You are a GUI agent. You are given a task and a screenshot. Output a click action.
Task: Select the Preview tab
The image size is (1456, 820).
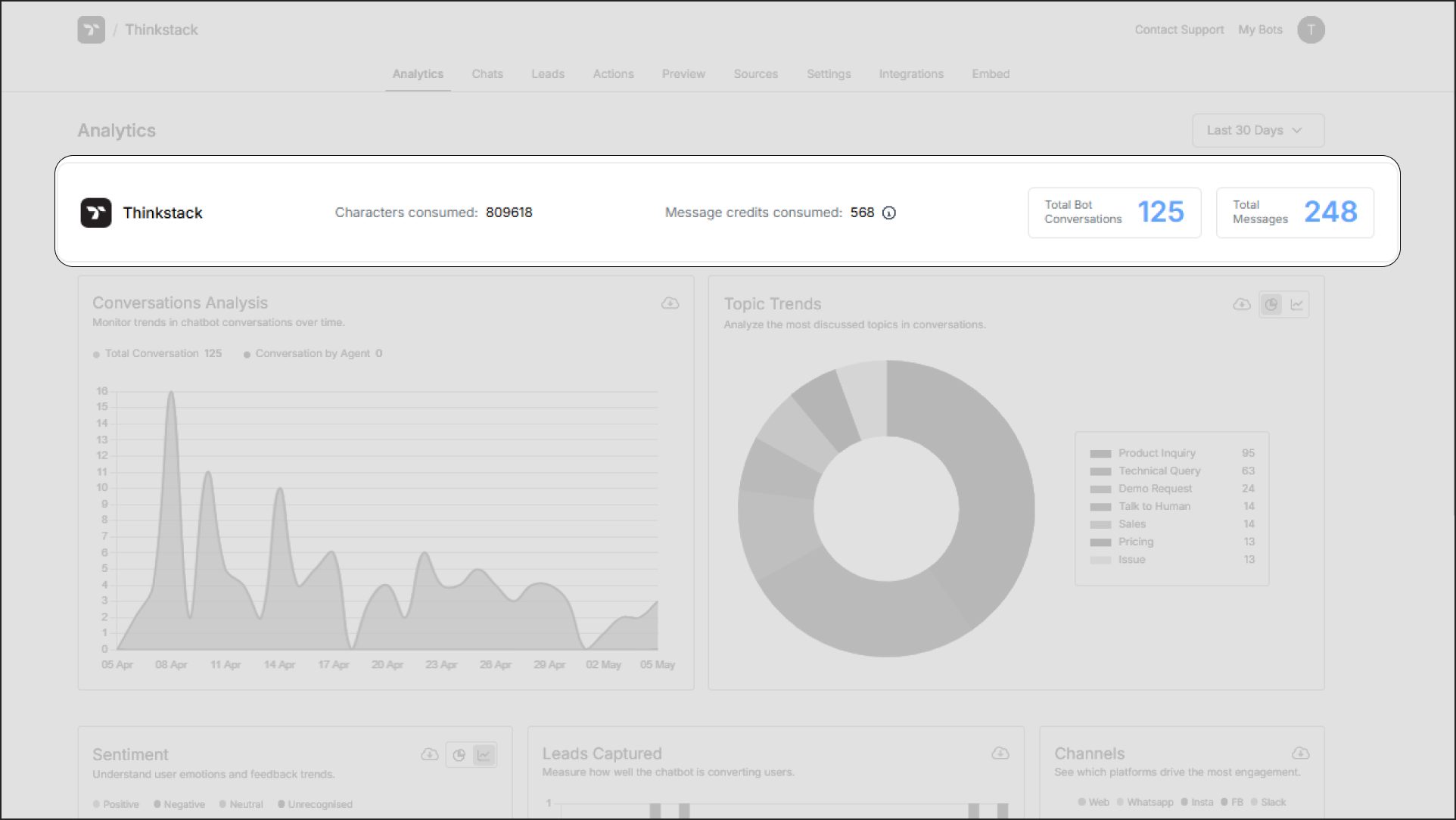click(x=683, y=74)
